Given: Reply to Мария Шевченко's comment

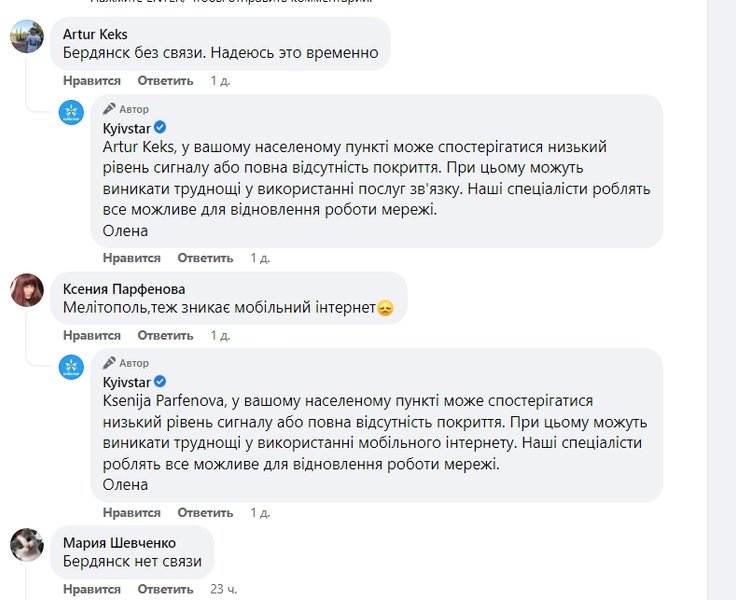Looking at the screenshot, I should tap(158, 589).
